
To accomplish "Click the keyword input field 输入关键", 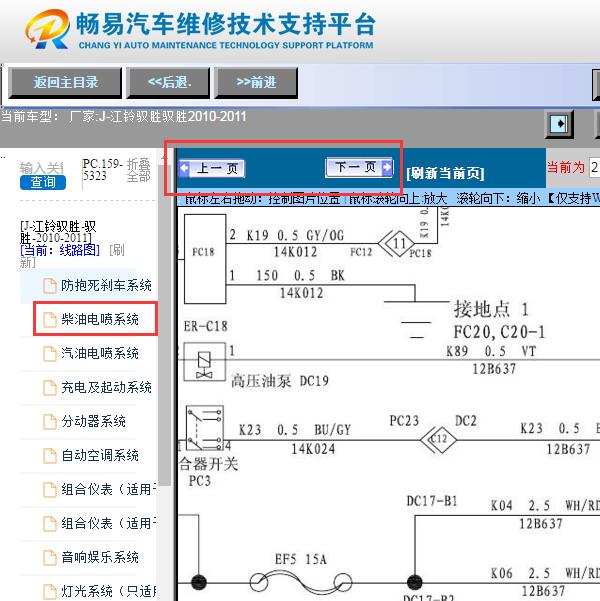I will point(41,168).
